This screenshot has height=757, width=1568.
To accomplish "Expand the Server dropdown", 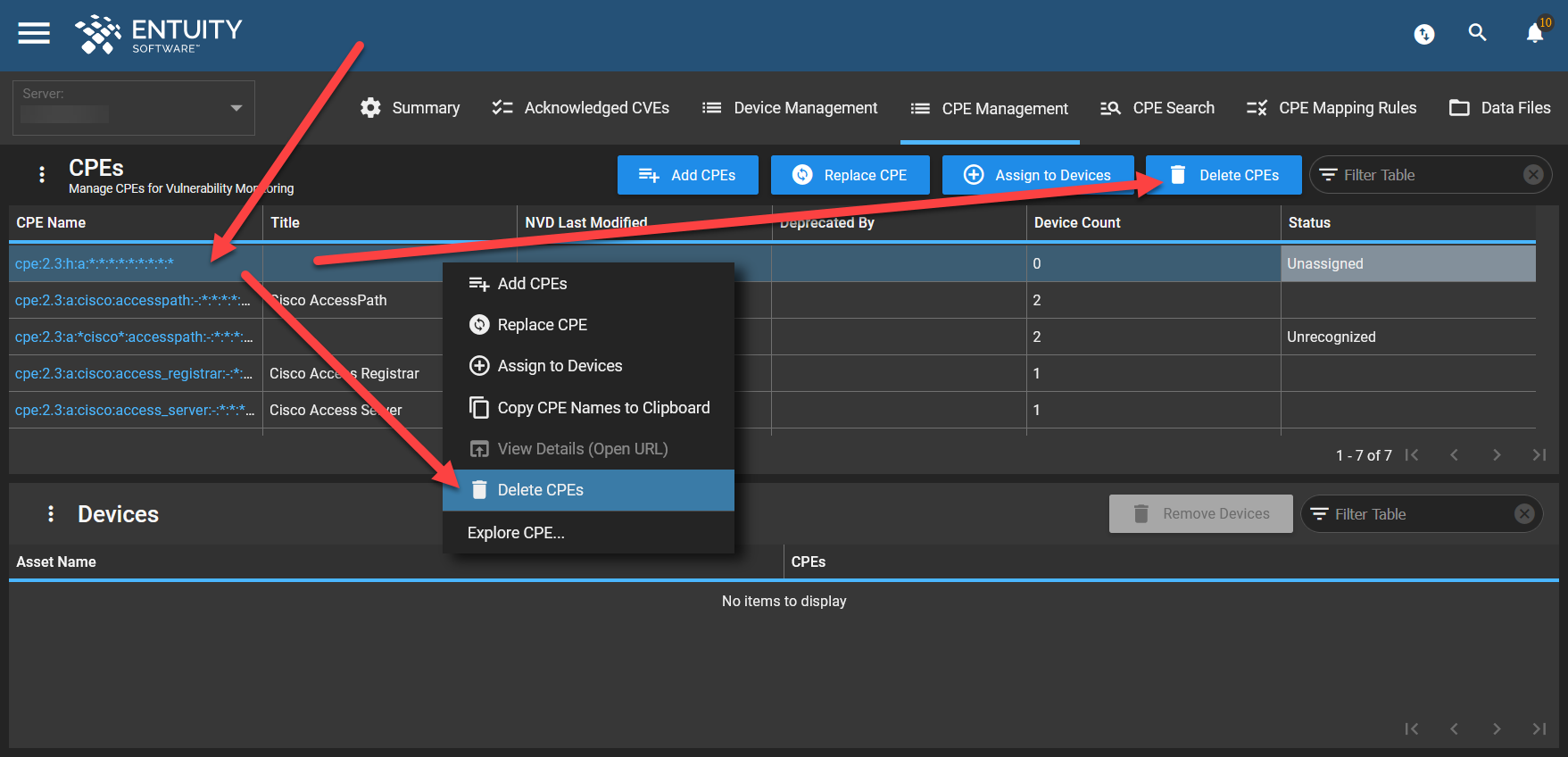I will (x=134, y=108).
